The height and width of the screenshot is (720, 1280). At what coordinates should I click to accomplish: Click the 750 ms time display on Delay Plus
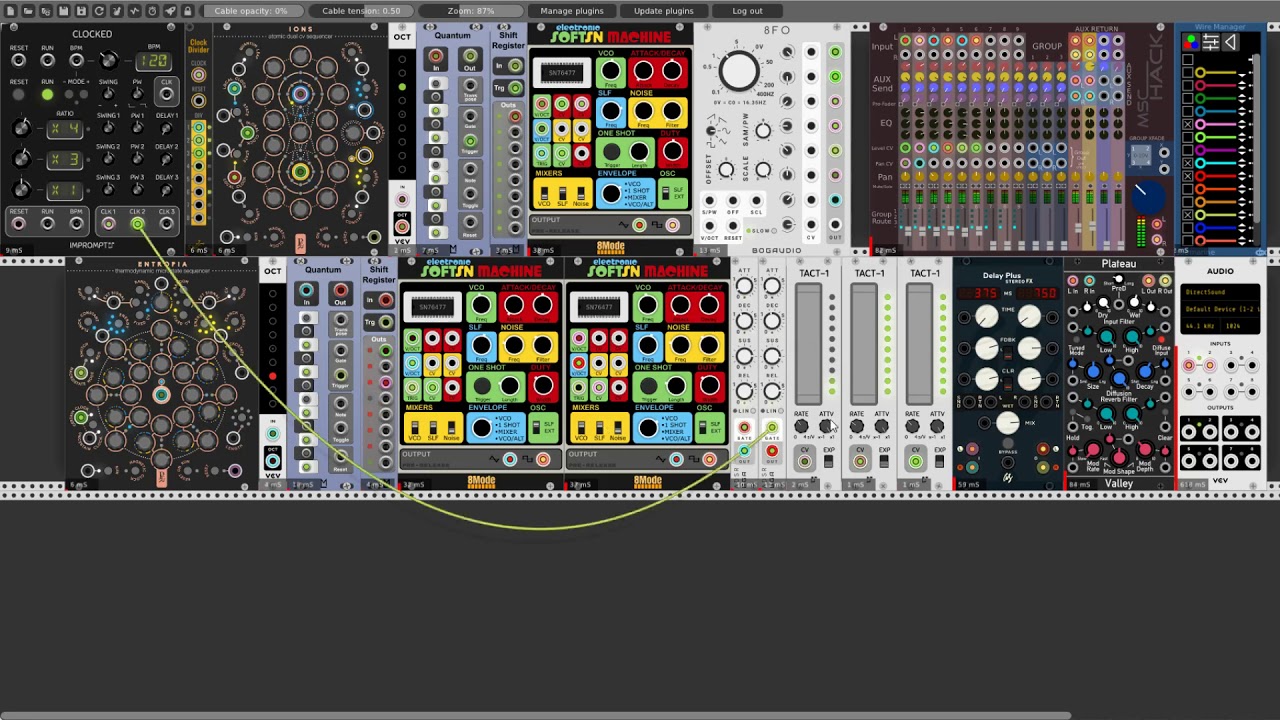pyautogui.click(x=1038, y=293)
